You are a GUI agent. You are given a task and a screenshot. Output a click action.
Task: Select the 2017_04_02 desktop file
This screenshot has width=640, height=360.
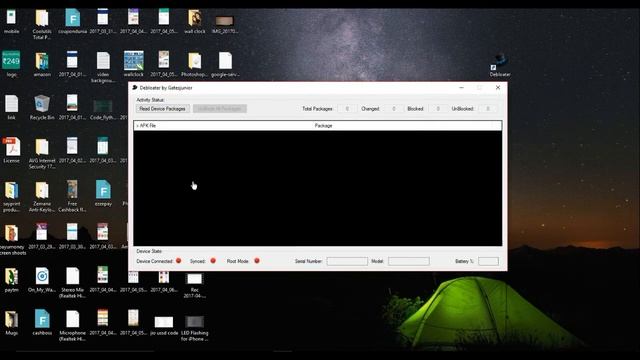click(72, 150)
